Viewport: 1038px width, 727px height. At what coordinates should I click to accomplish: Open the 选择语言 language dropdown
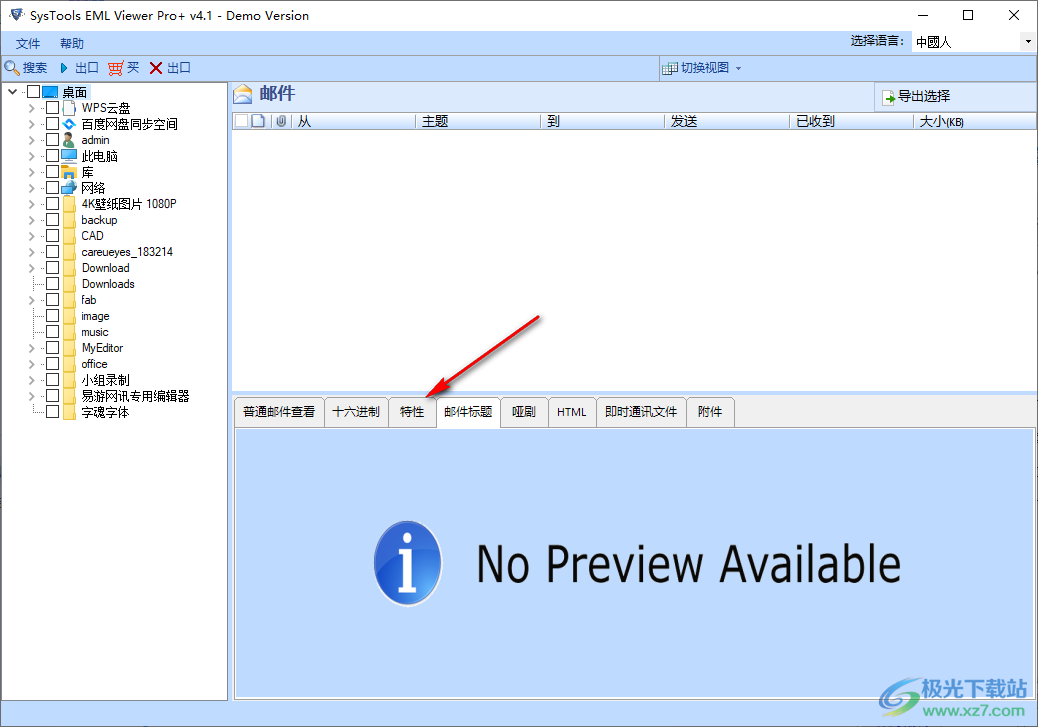(x=1029, y=41)
